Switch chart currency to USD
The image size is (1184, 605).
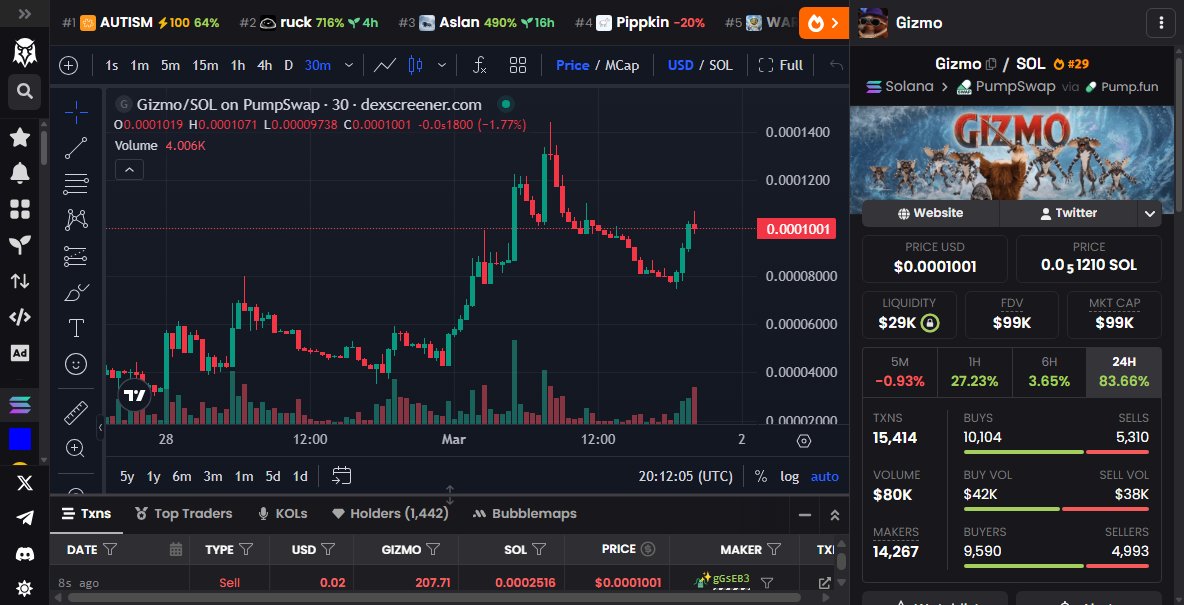[680, 65]
